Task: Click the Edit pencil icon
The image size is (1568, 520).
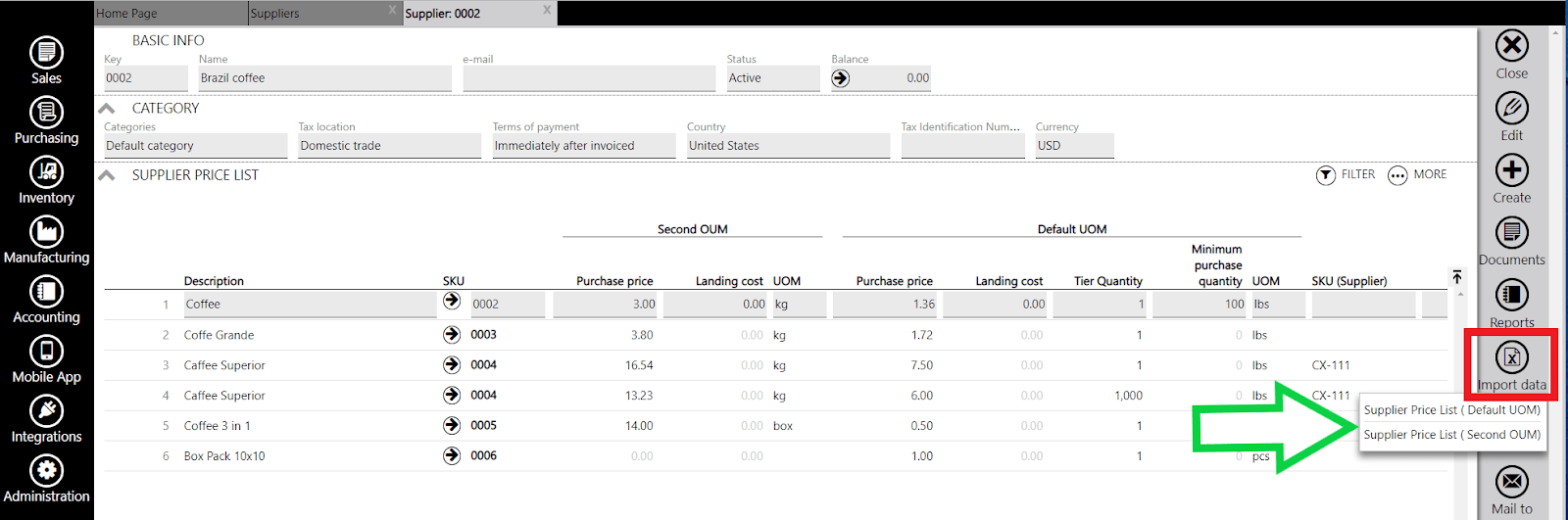Action: pos(1512,108)
